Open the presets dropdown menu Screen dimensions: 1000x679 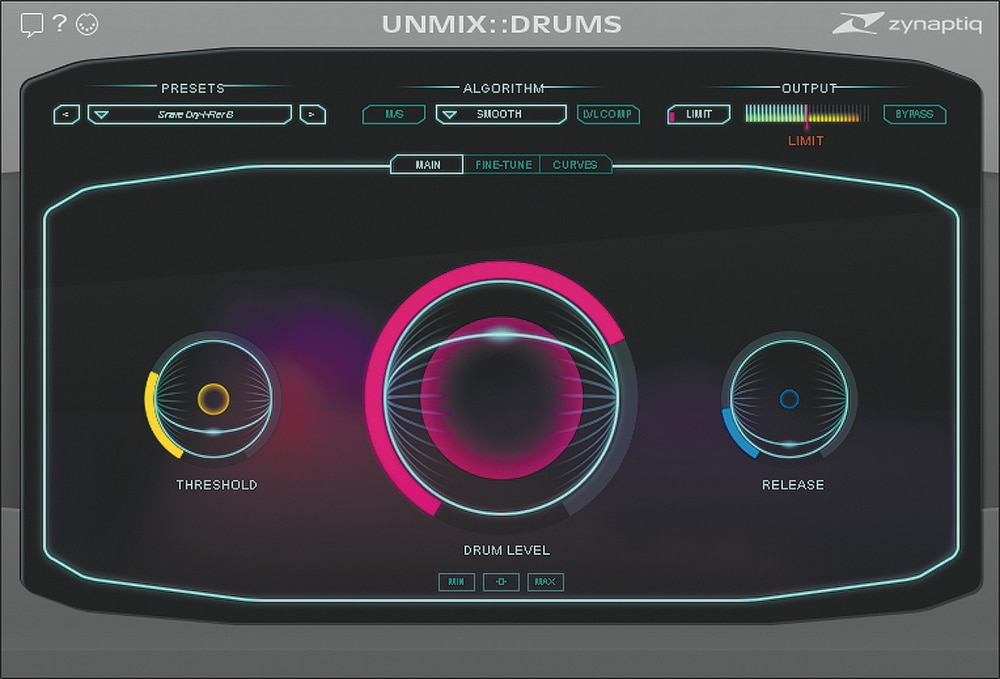pyautogui.click(x=189, y=115)
